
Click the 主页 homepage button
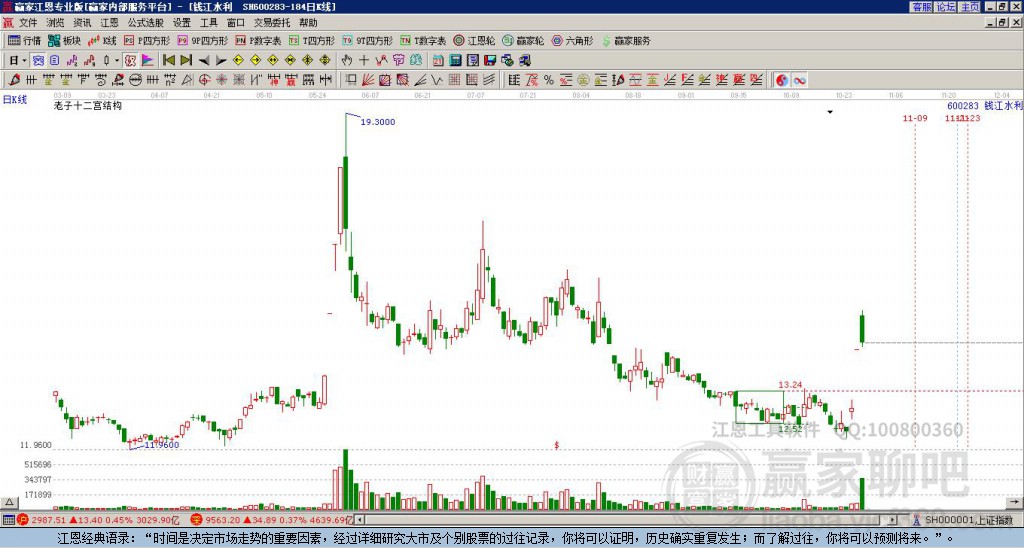[x=970, y=7]
